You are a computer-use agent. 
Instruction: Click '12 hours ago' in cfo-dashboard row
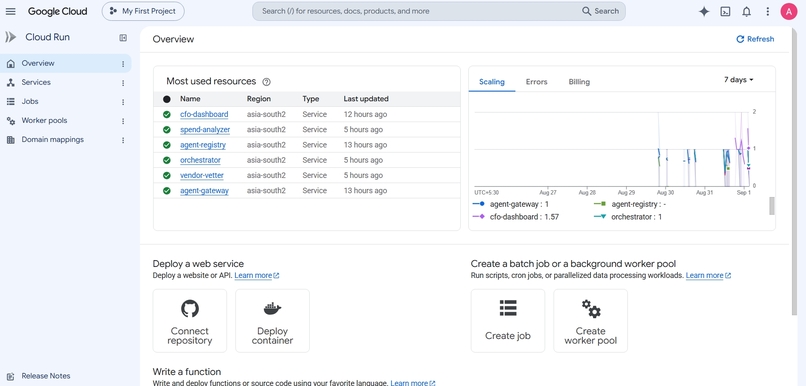(365, 115)
